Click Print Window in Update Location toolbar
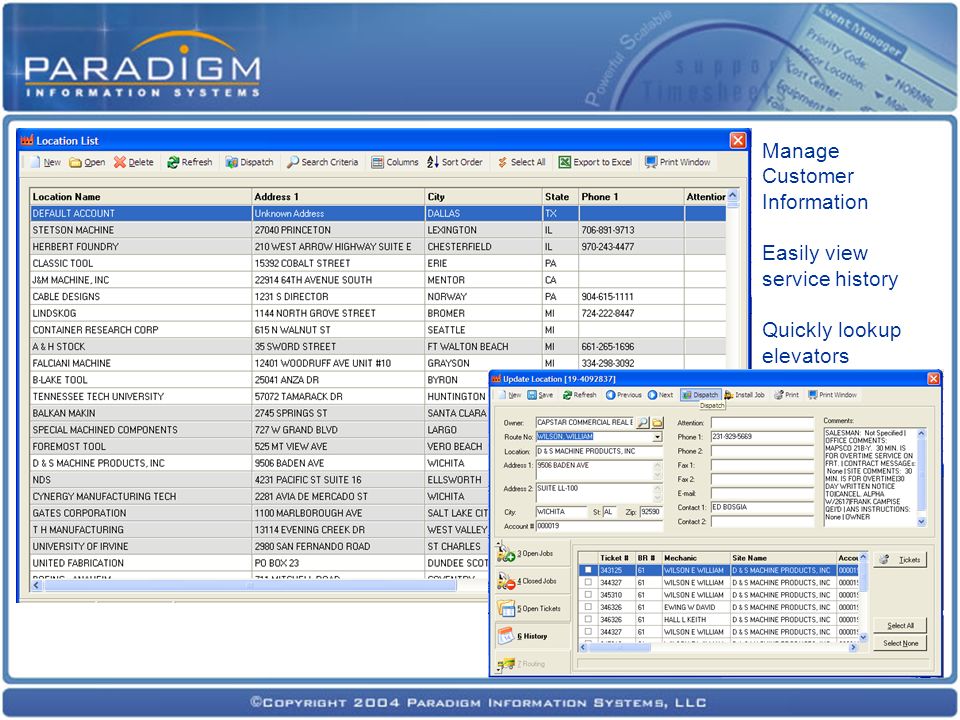The height and width of the screenshot is (720, 960). tap(832, 395)
